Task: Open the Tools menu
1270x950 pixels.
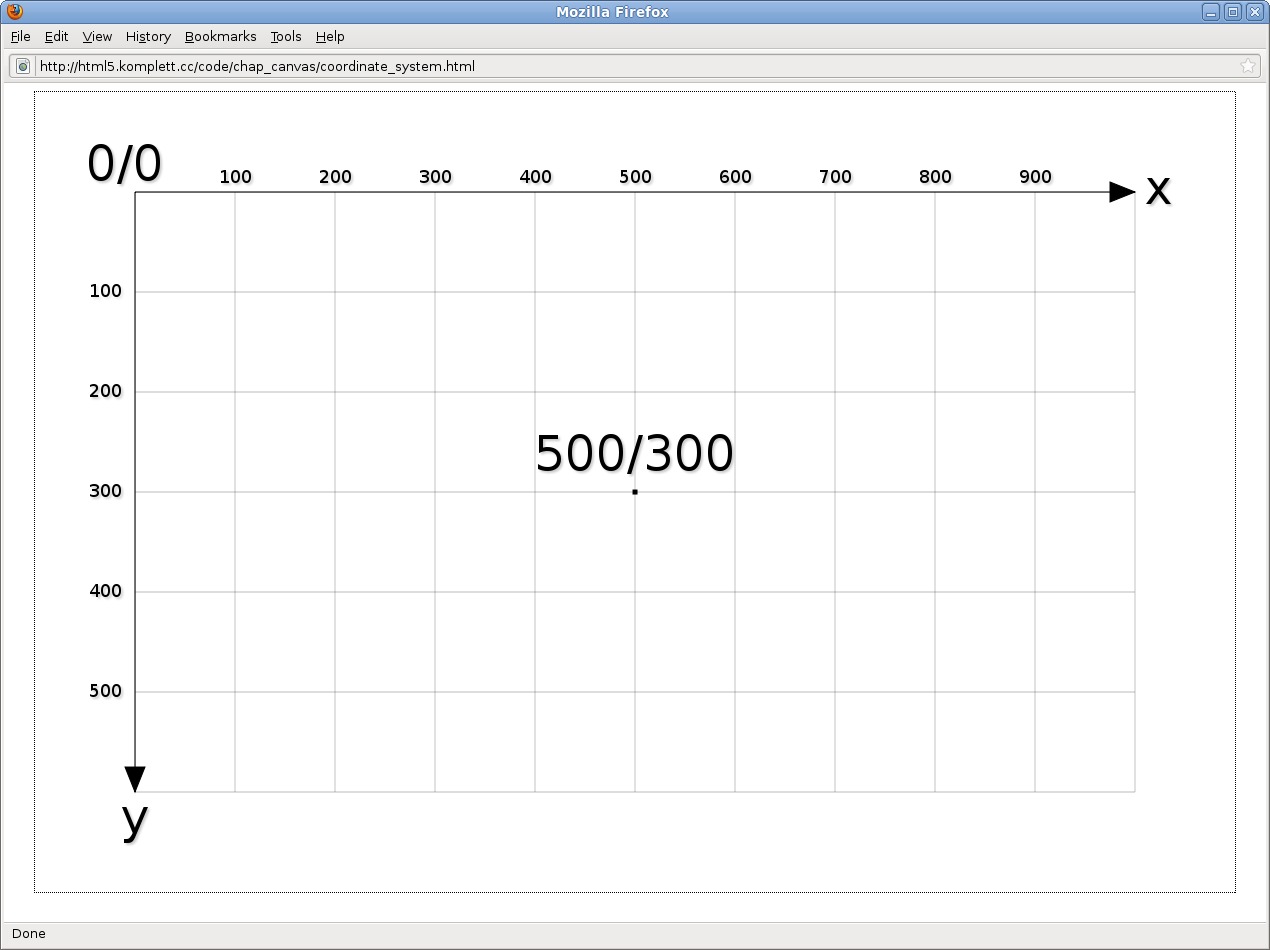Action: 285,36
